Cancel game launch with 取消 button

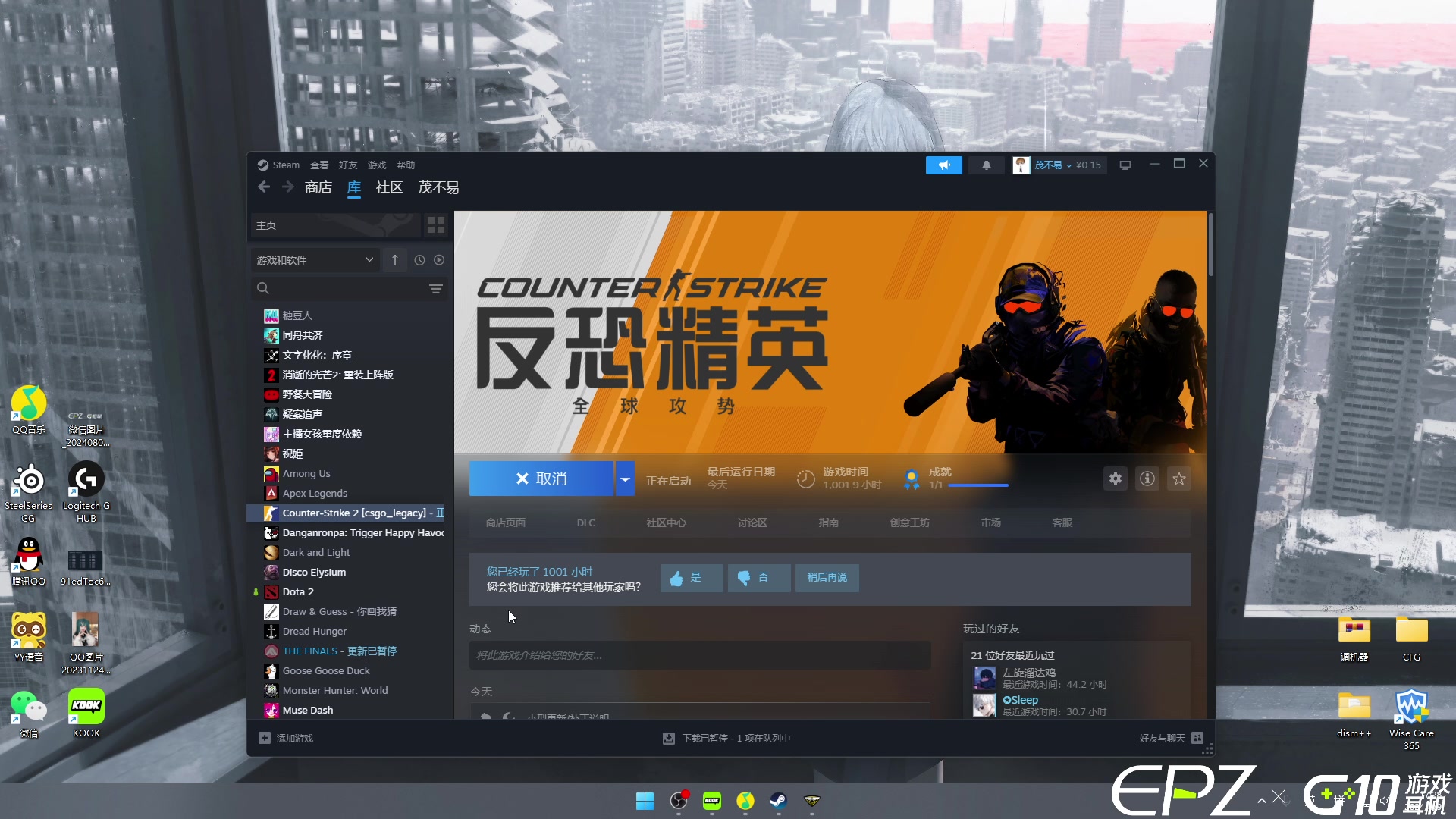541,479
